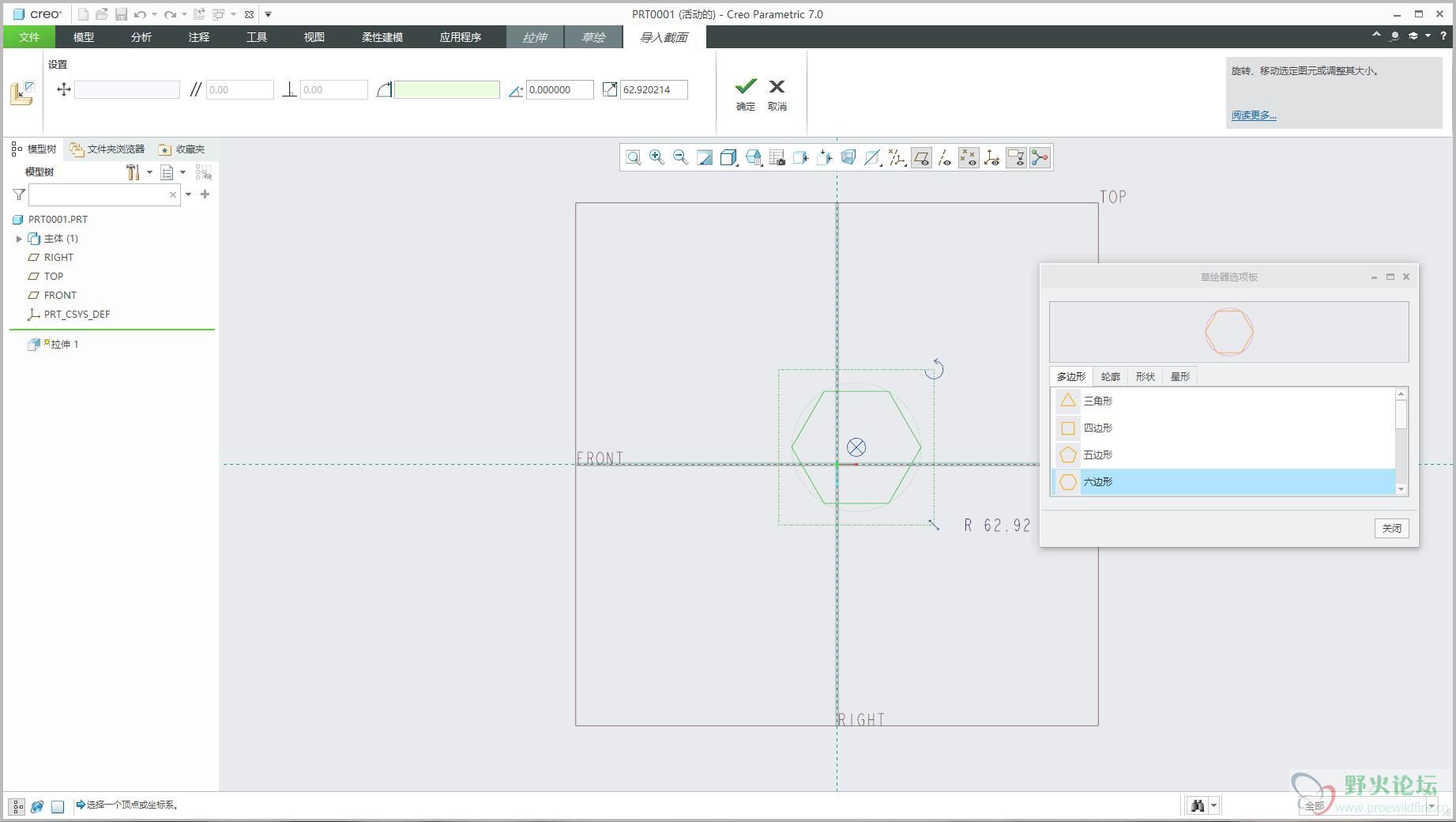Screen dimensions: 1456x822
Task: Click the reference point input field
Action: point(127,89)
